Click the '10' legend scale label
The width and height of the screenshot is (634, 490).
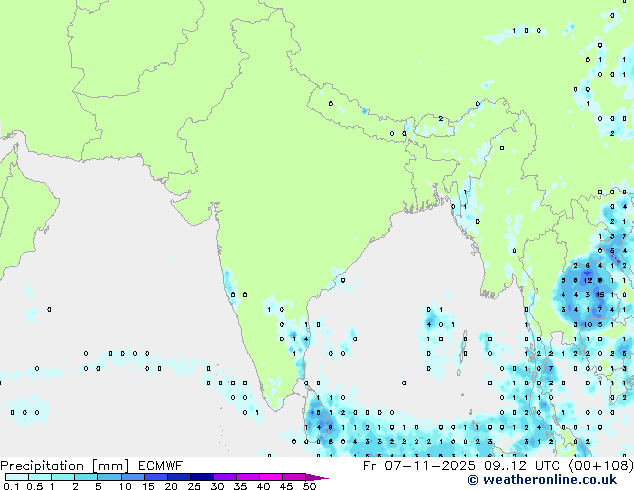[x=125, y=486]
